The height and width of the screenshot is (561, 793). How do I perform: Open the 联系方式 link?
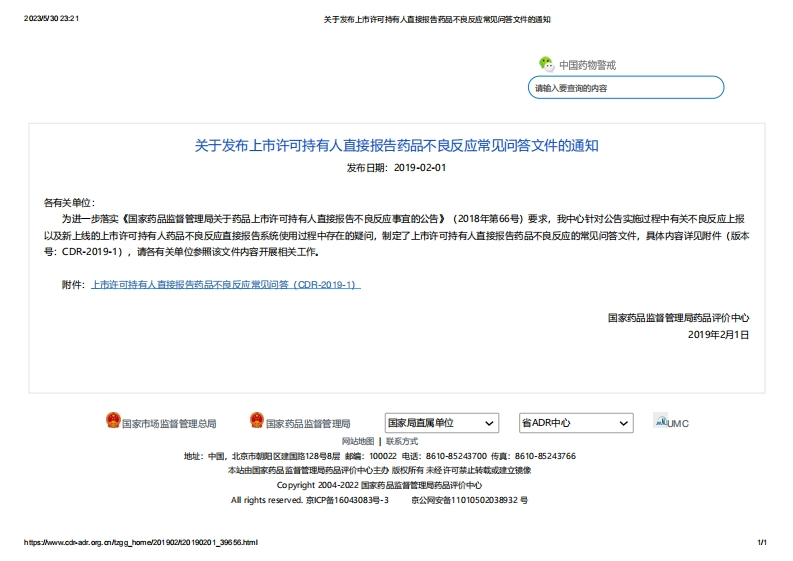[402, 441]
